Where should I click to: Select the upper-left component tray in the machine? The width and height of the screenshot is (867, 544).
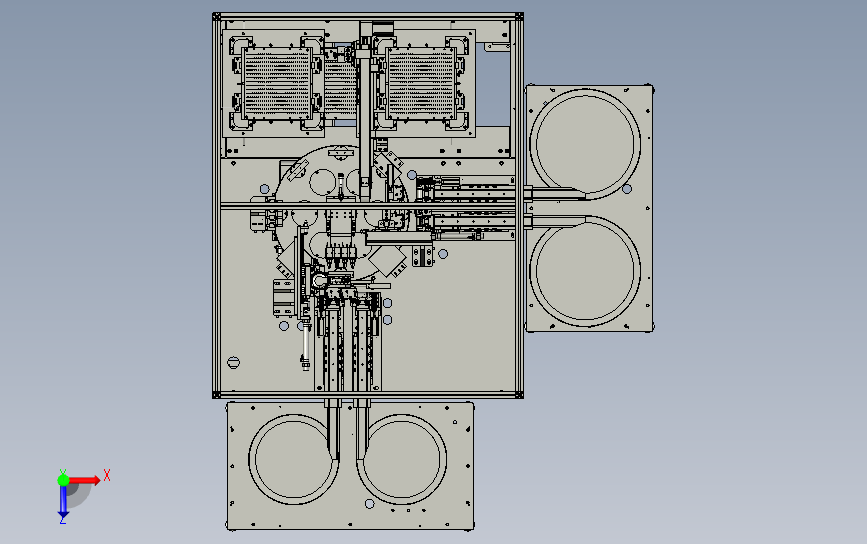pyautogui.click(x=277, y=83)
